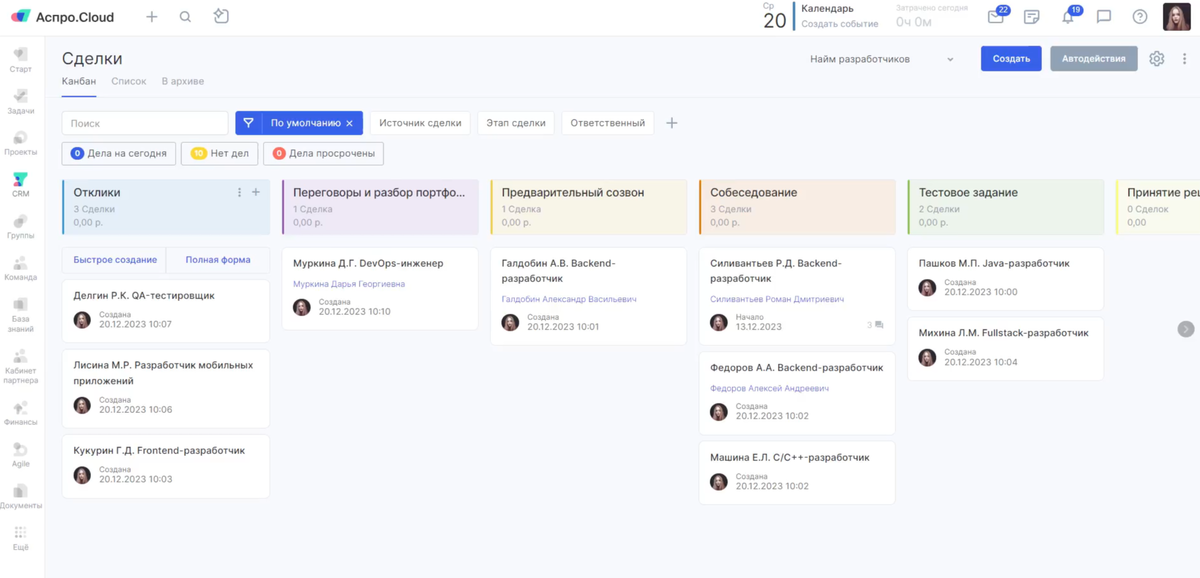
Task: Open the three-dots menu on Отклики column
Action: point(237,190)
